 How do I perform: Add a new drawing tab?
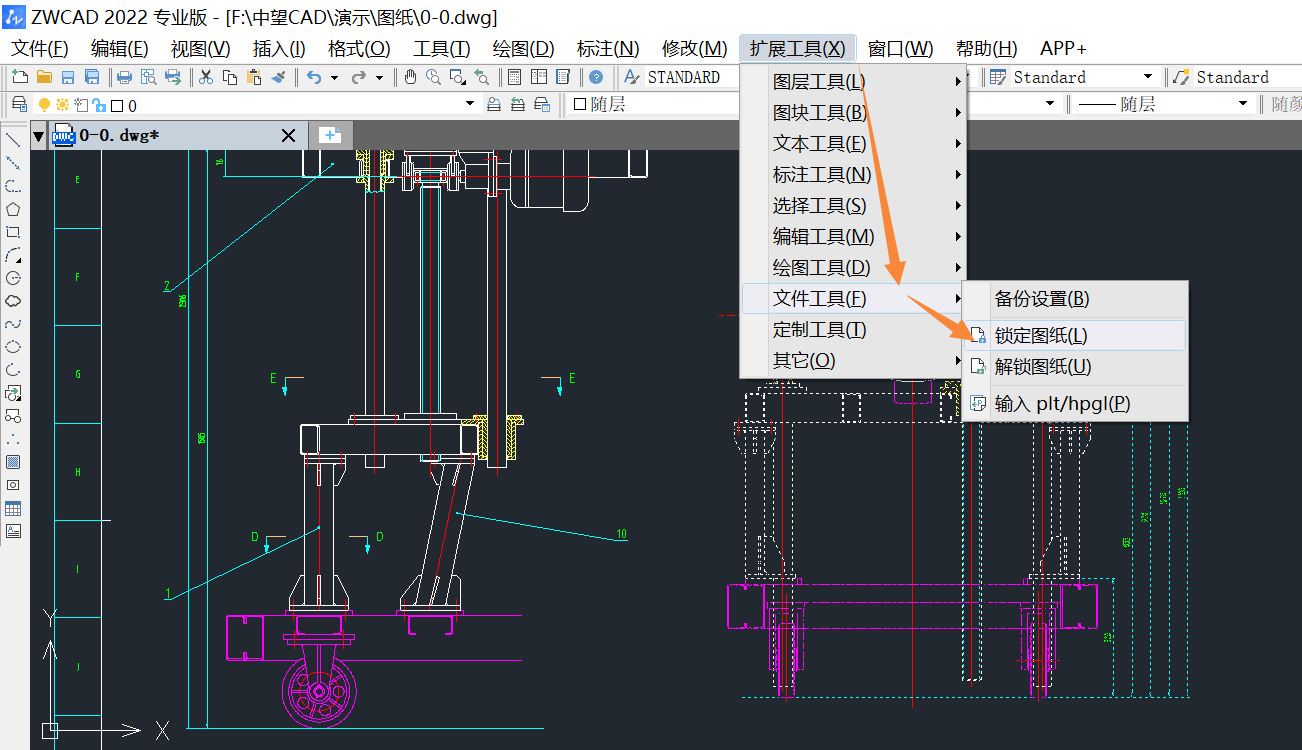pyautogui.click(x=330, y=135)
